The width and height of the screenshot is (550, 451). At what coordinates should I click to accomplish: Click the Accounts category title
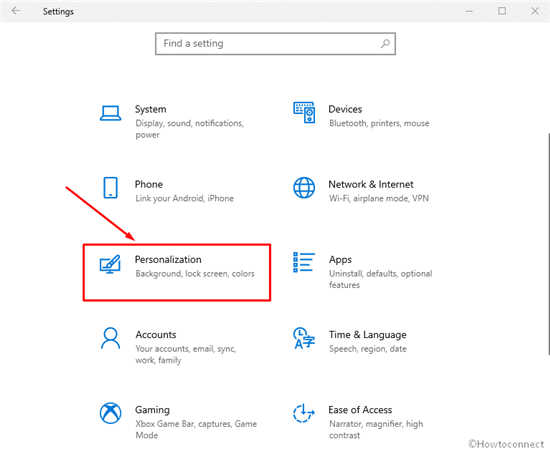[x=156, y=335]
